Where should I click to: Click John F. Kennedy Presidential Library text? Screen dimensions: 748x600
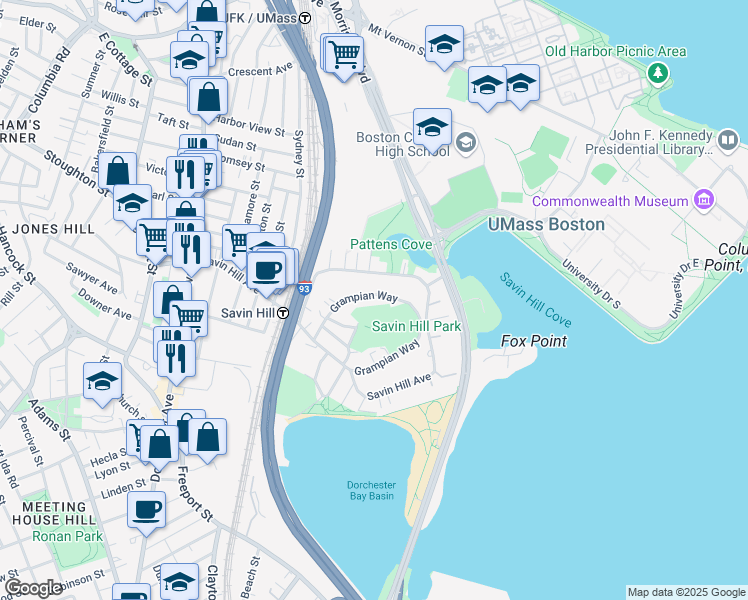tap(649, 142)
